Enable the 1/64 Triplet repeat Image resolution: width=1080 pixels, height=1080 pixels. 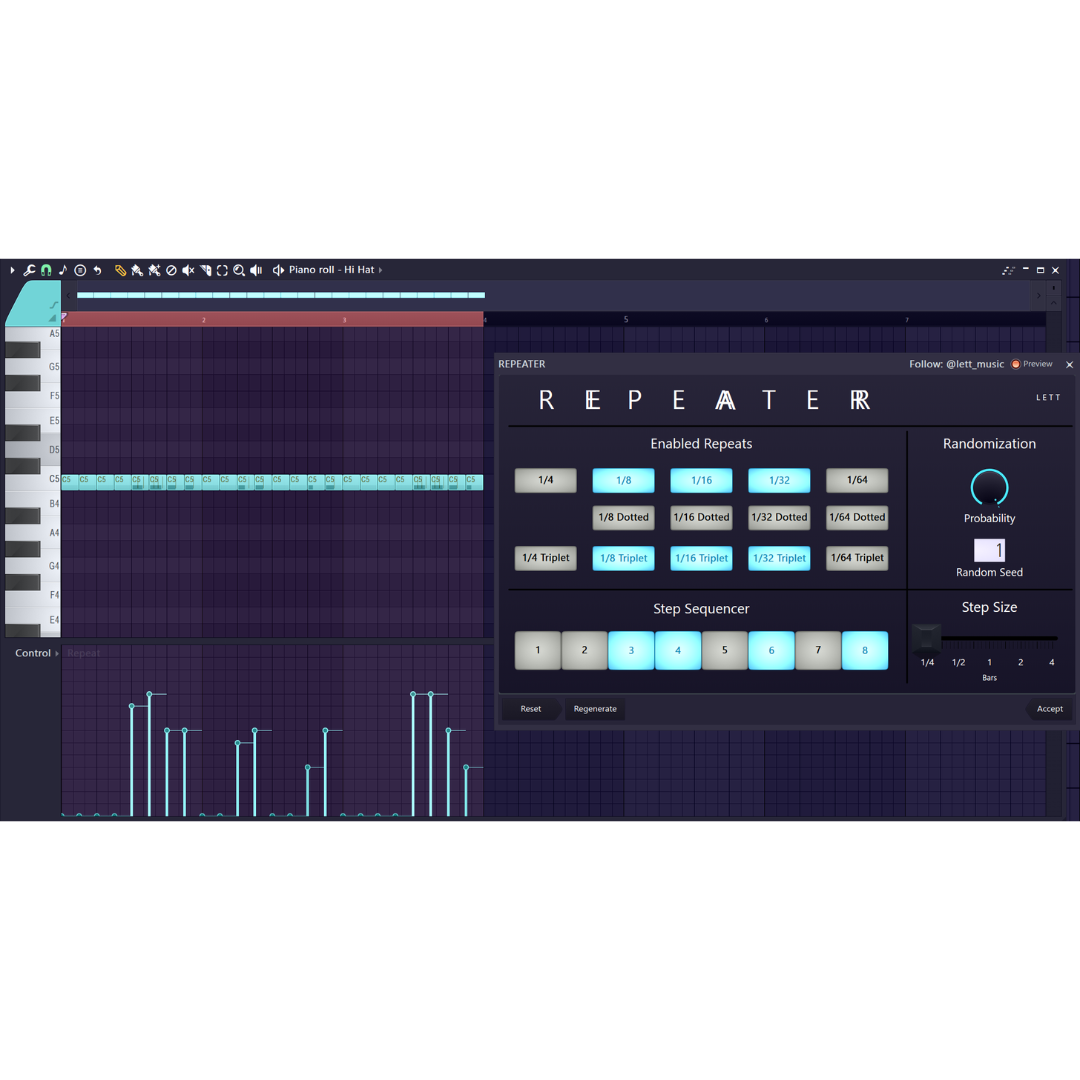pos(857,558)
